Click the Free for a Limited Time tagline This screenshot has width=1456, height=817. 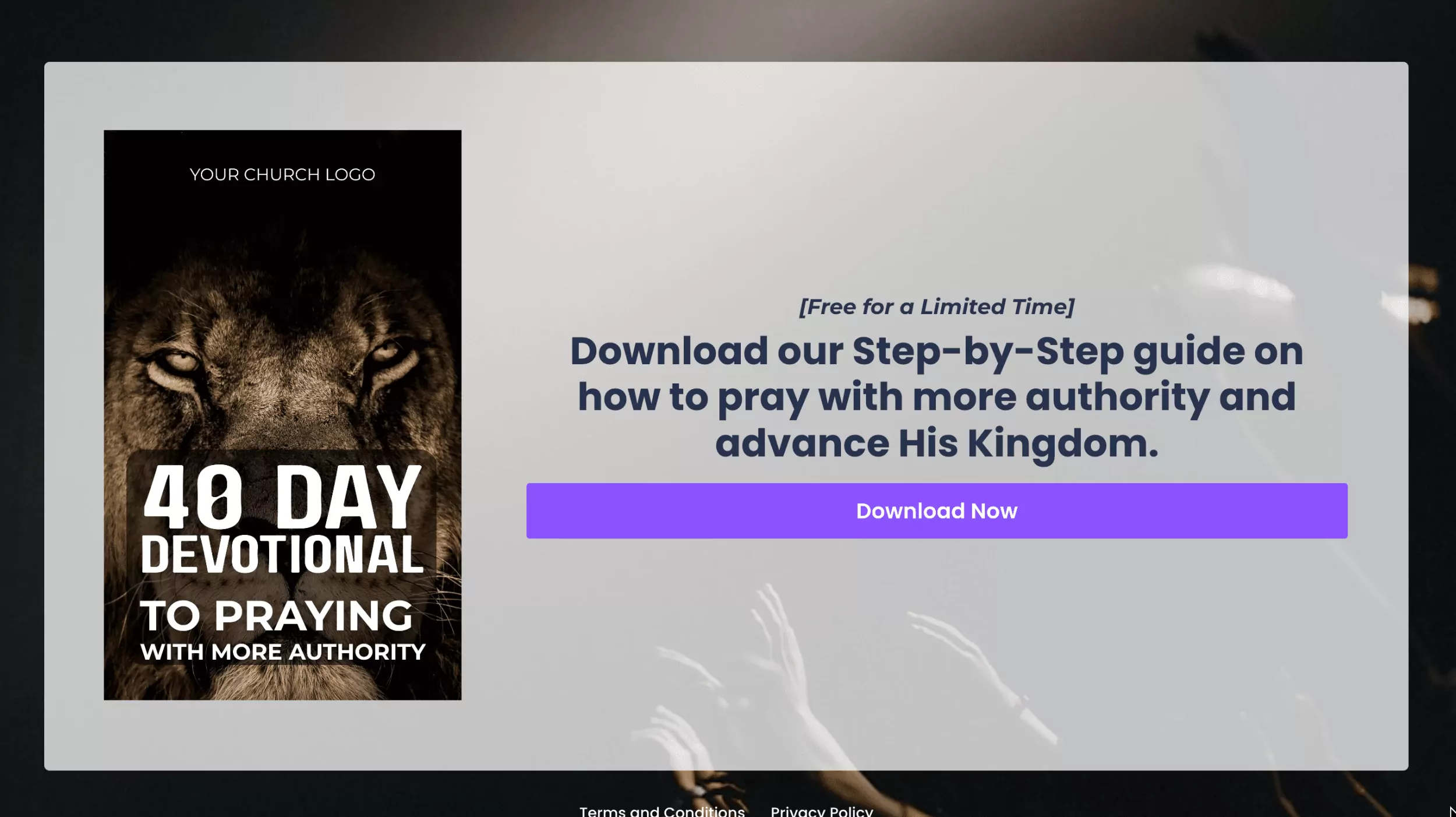point(936,307)
